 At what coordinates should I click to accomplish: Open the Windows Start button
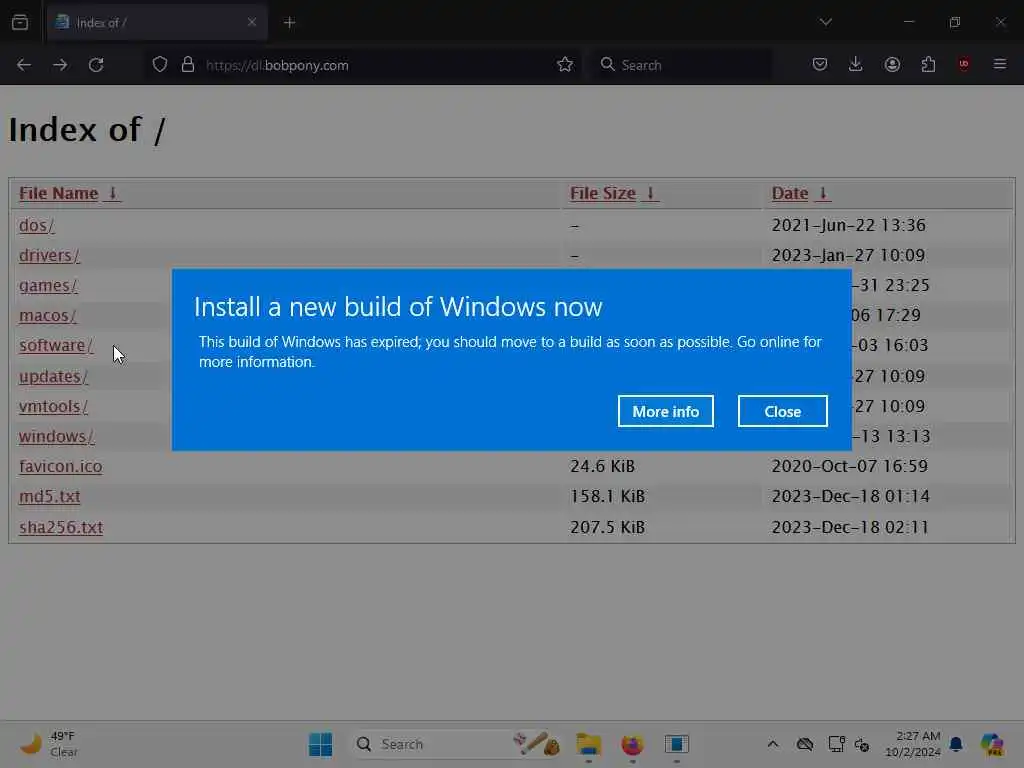[321, 744]
